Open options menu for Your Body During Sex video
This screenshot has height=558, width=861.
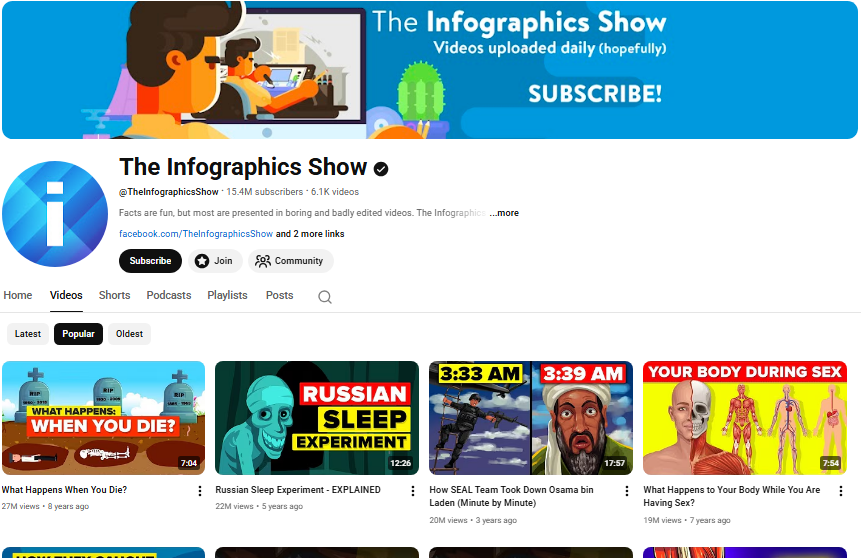coord(841,491)
